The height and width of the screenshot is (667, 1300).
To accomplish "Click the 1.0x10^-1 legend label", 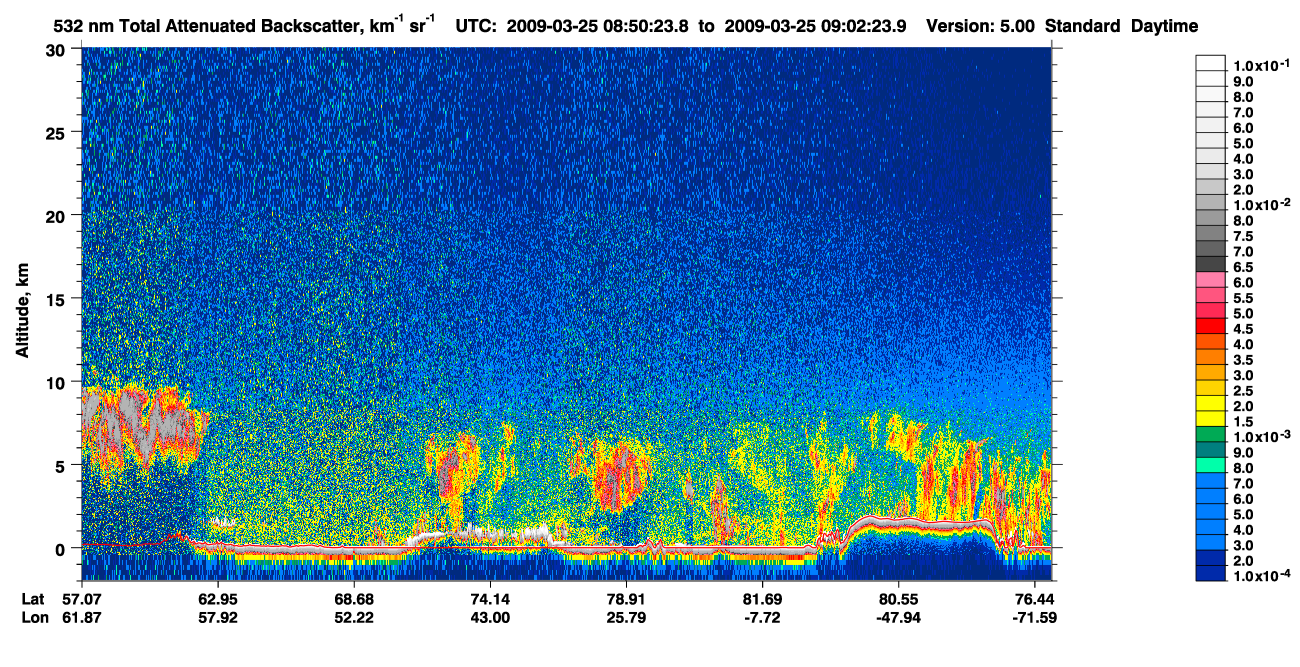I will [1262, 65].
